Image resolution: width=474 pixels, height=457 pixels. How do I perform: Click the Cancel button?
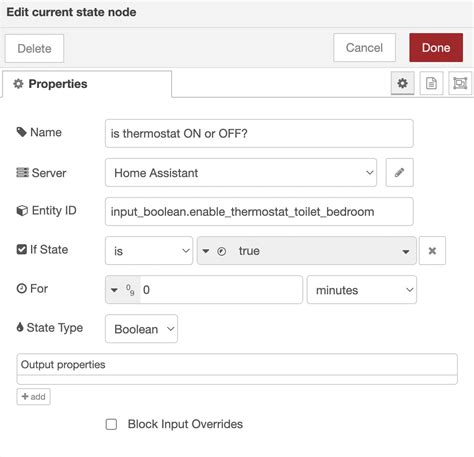(x=364, y=48)
